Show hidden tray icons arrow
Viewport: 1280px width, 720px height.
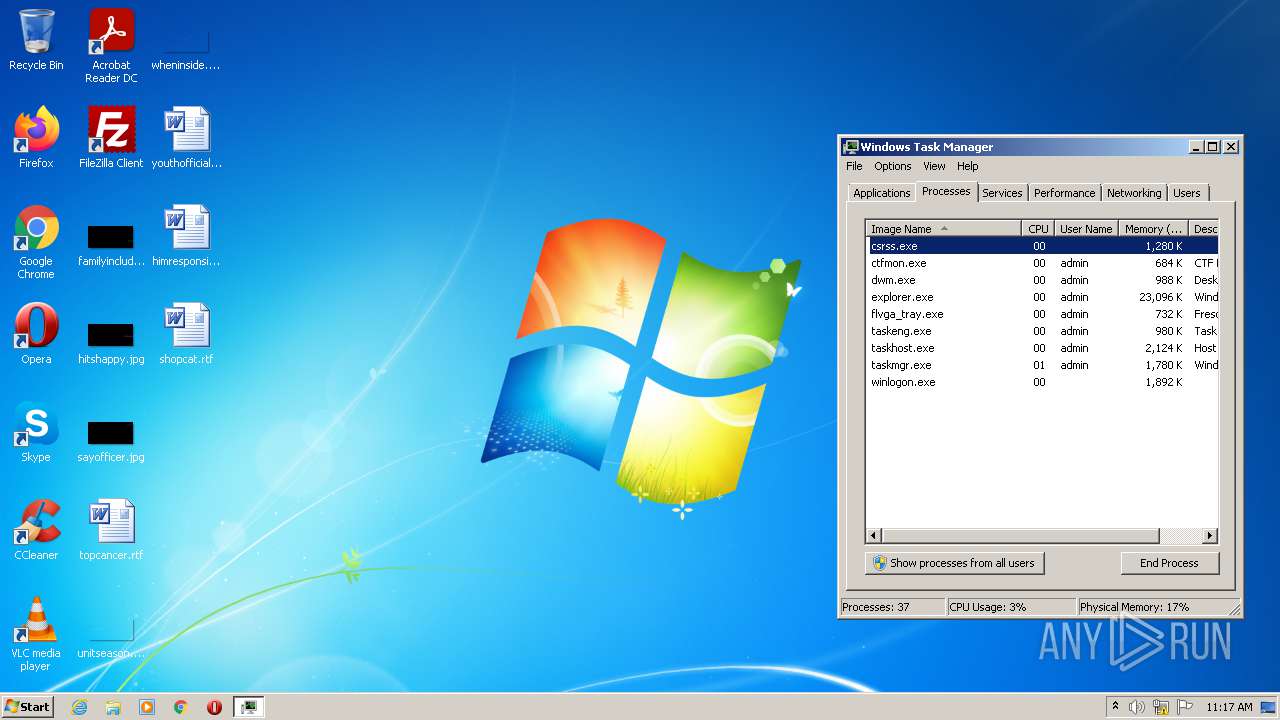[1115, 706]
